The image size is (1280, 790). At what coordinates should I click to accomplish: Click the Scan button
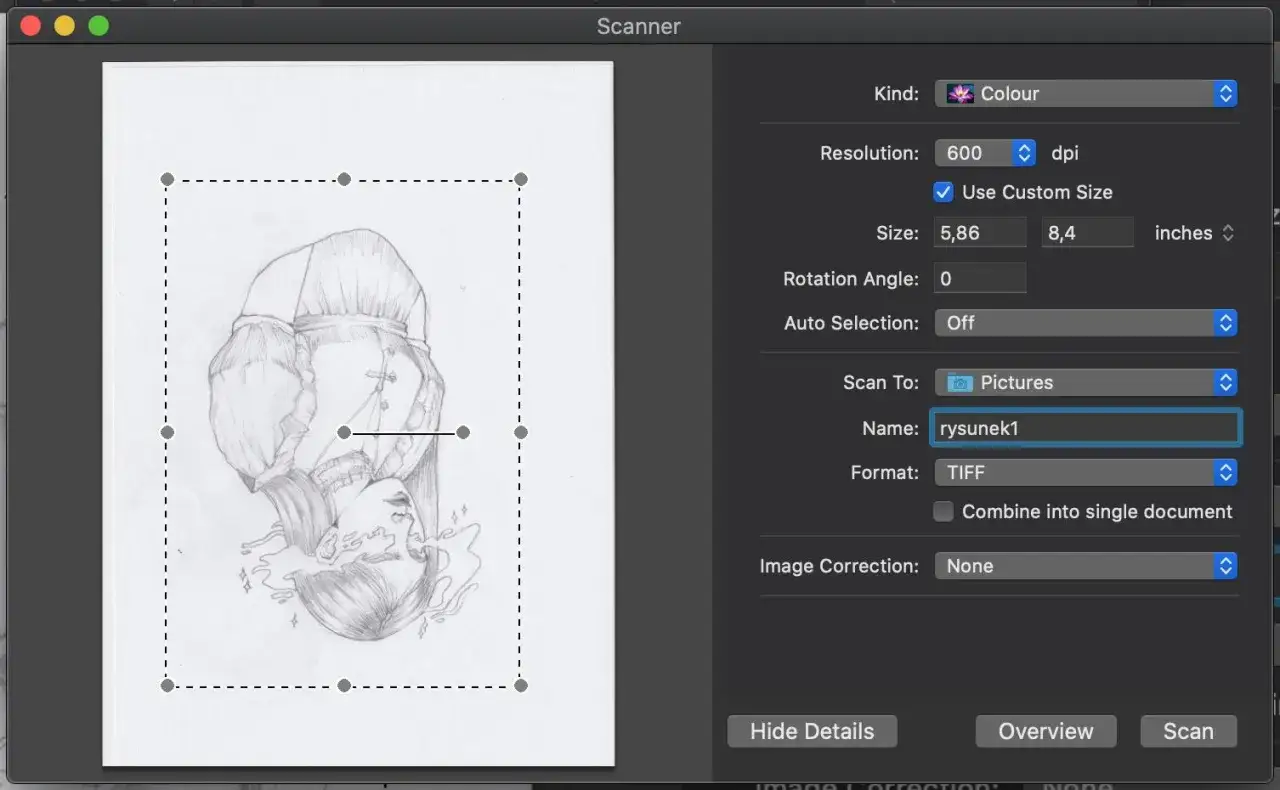pos(1188,731)
